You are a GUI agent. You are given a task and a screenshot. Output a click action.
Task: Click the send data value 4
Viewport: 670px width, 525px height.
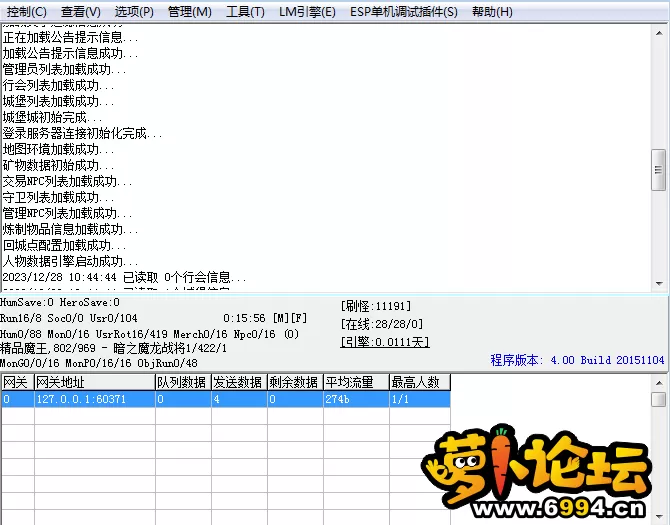point(239,399)
